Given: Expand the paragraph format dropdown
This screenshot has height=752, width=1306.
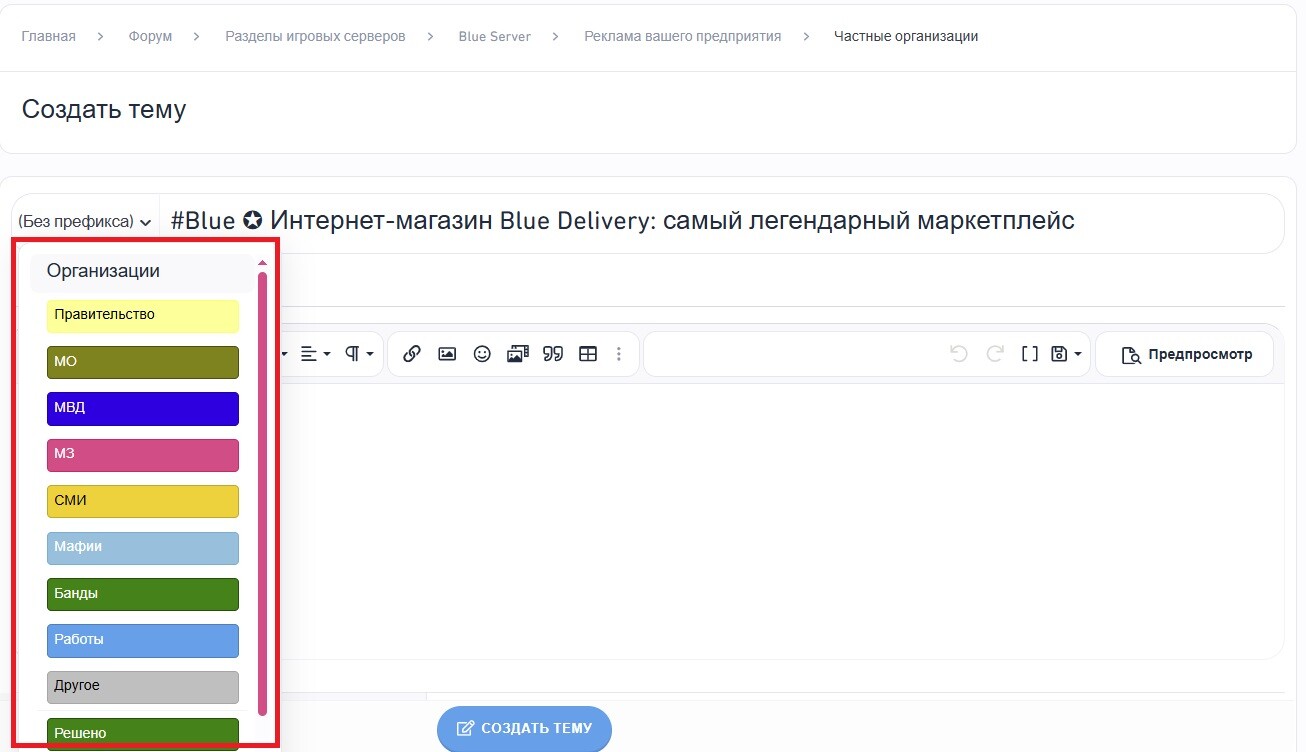Looking at the screenshot, I should pos(359,354).
